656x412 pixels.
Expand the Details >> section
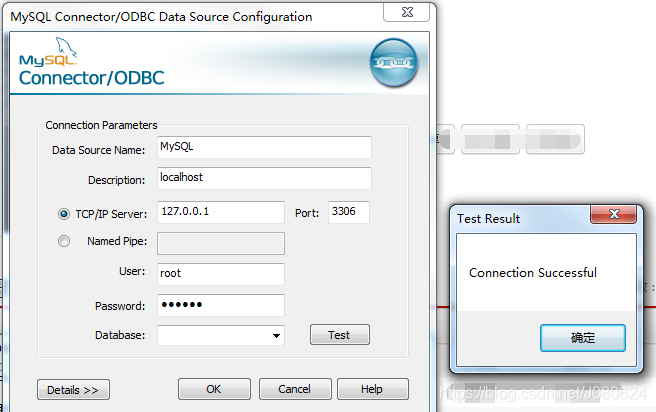[x=73, y=390]
